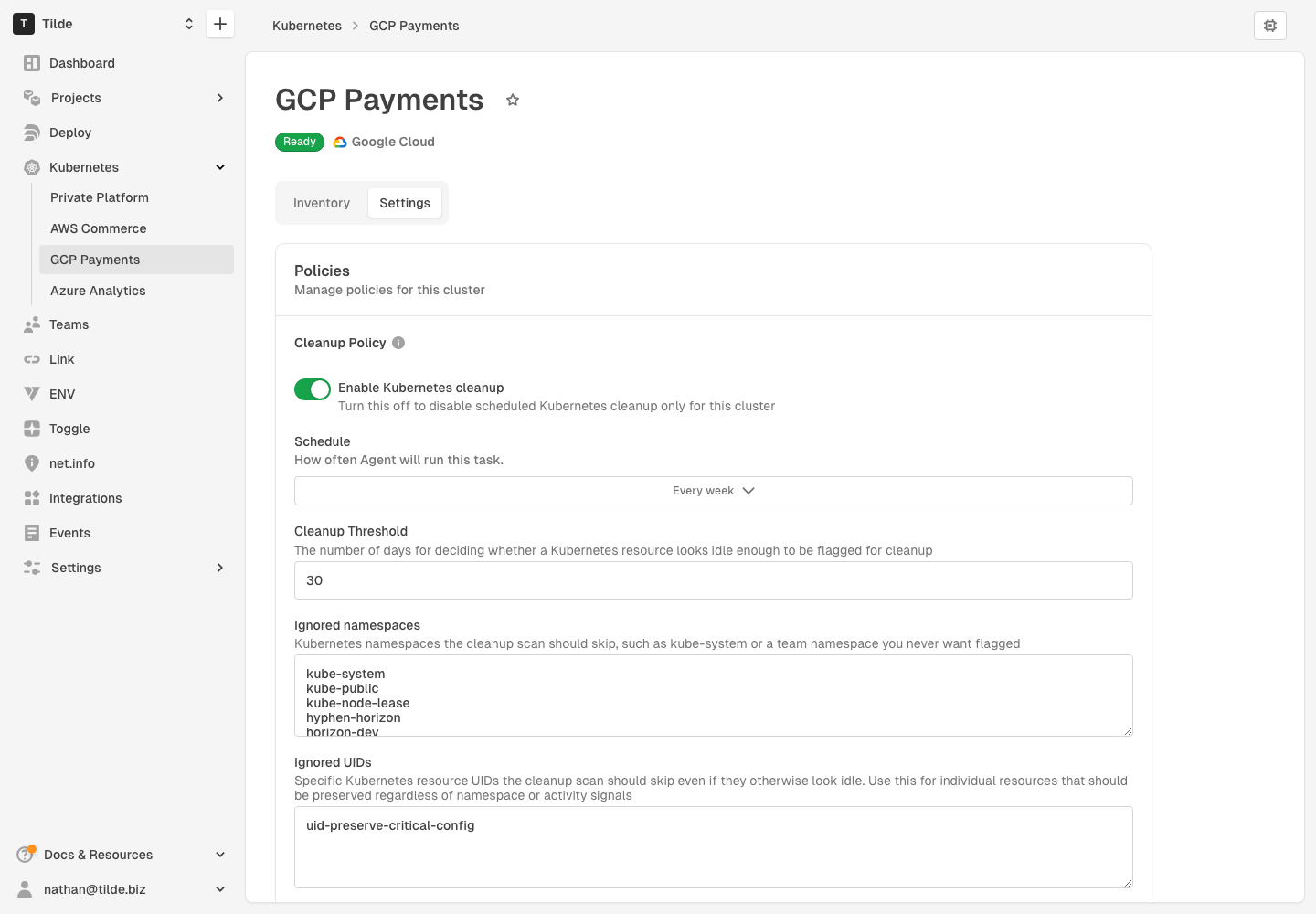Click the Ready status badge
Screen dimensions: 1316x914
click(300, 142)
